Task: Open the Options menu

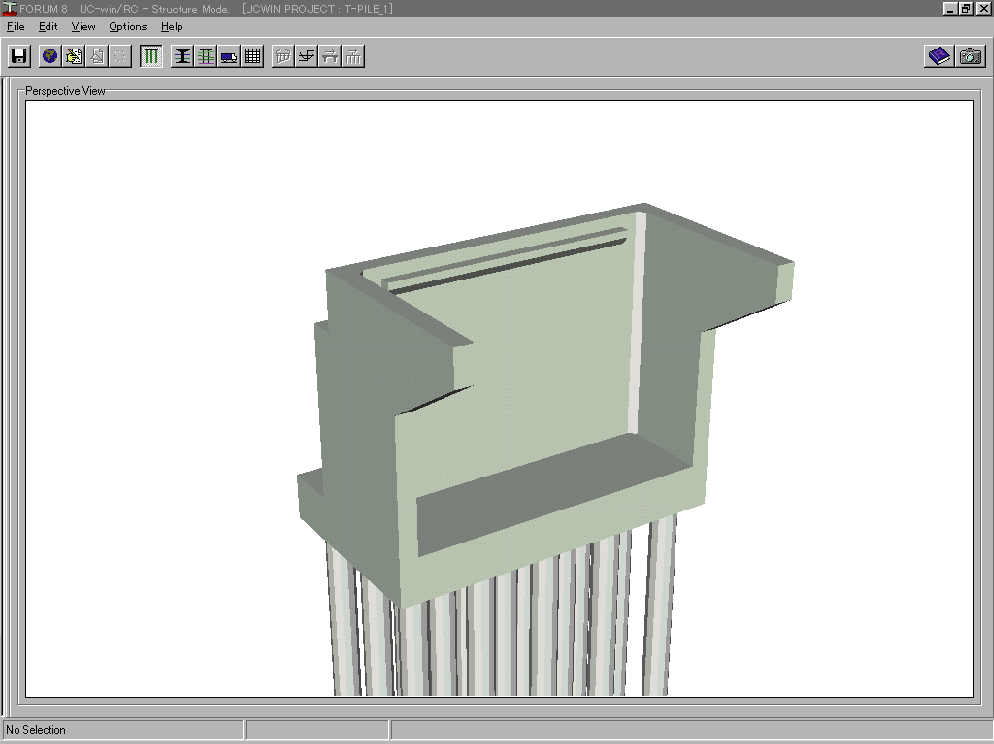Action: pos(128,27)
